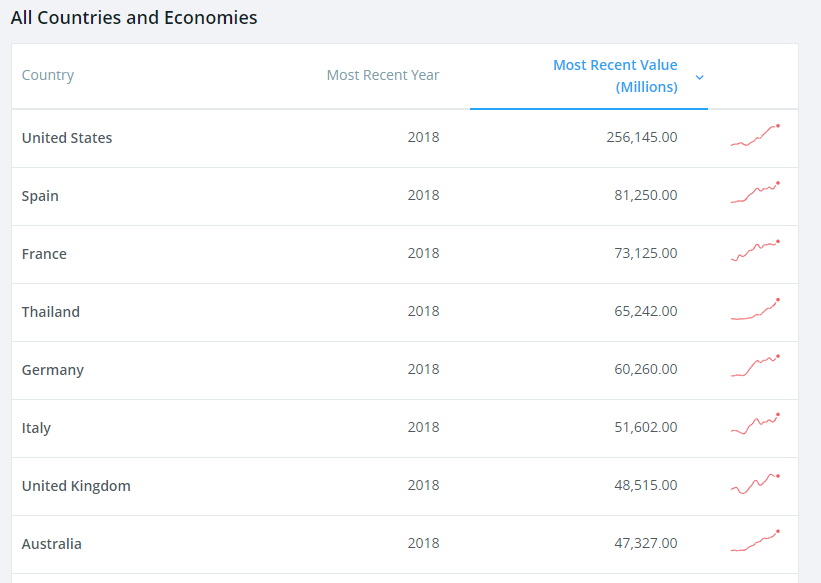
Task: Open the Australia country link
Action: (51, 544)
